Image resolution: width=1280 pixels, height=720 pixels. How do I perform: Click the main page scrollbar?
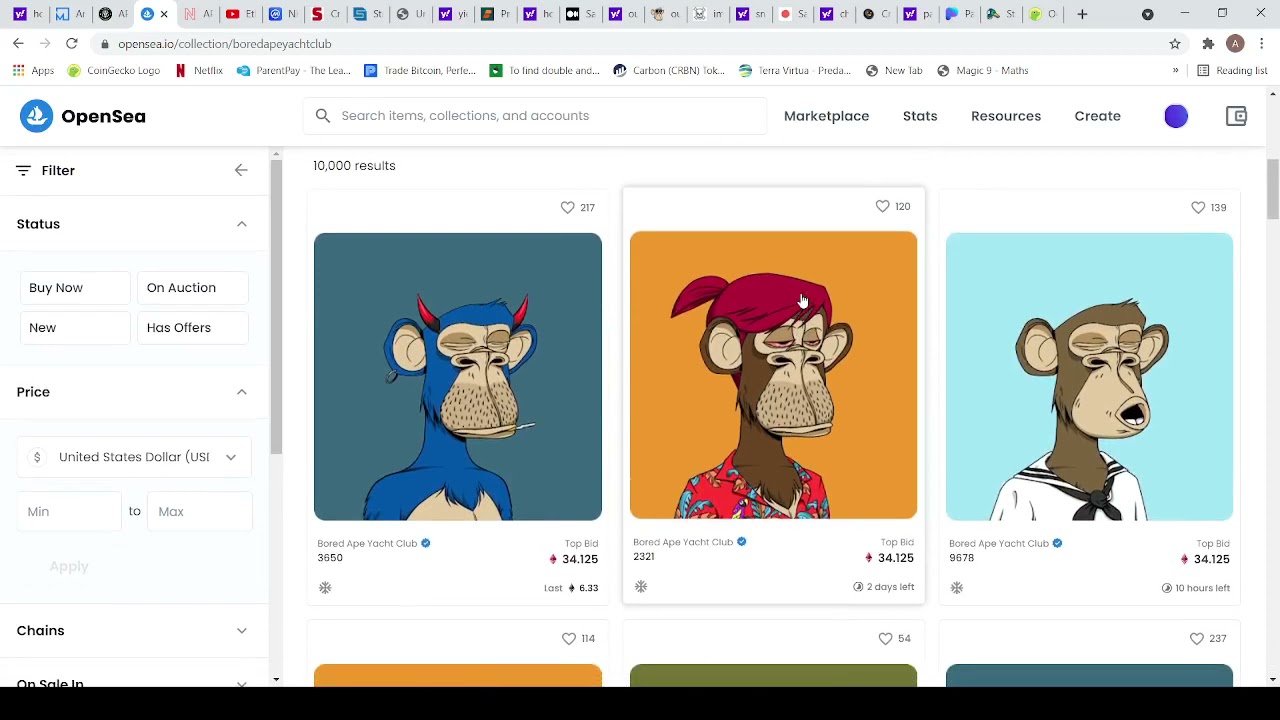point(1272,187)
